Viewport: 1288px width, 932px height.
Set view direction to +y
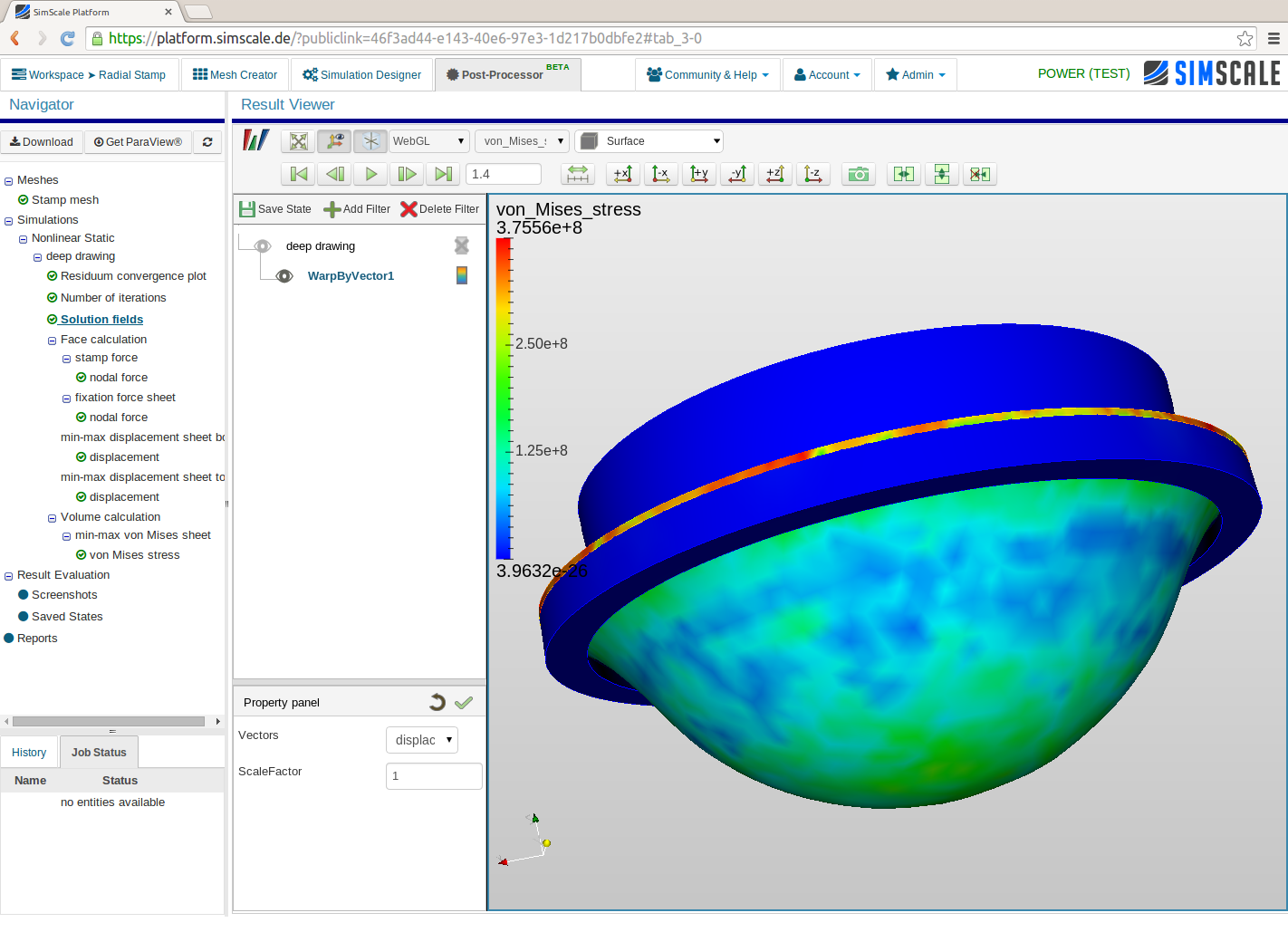pyautogui.click(x=699, y=174)
